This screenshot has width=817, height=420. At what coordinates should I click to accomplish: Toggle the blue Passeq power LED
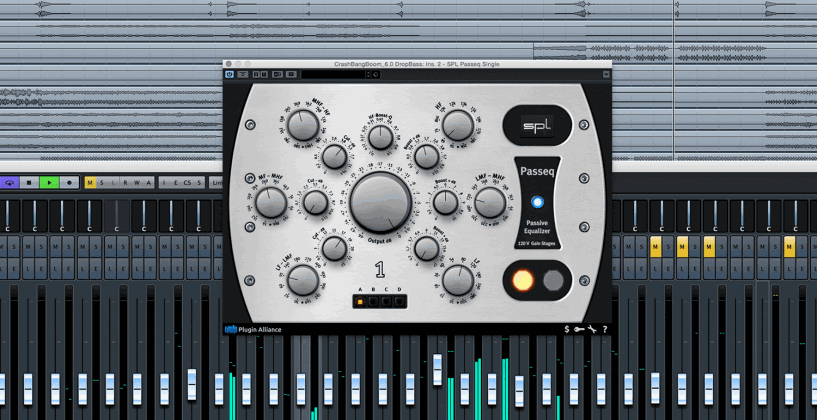pyautogui.click(x=537, y=202)
